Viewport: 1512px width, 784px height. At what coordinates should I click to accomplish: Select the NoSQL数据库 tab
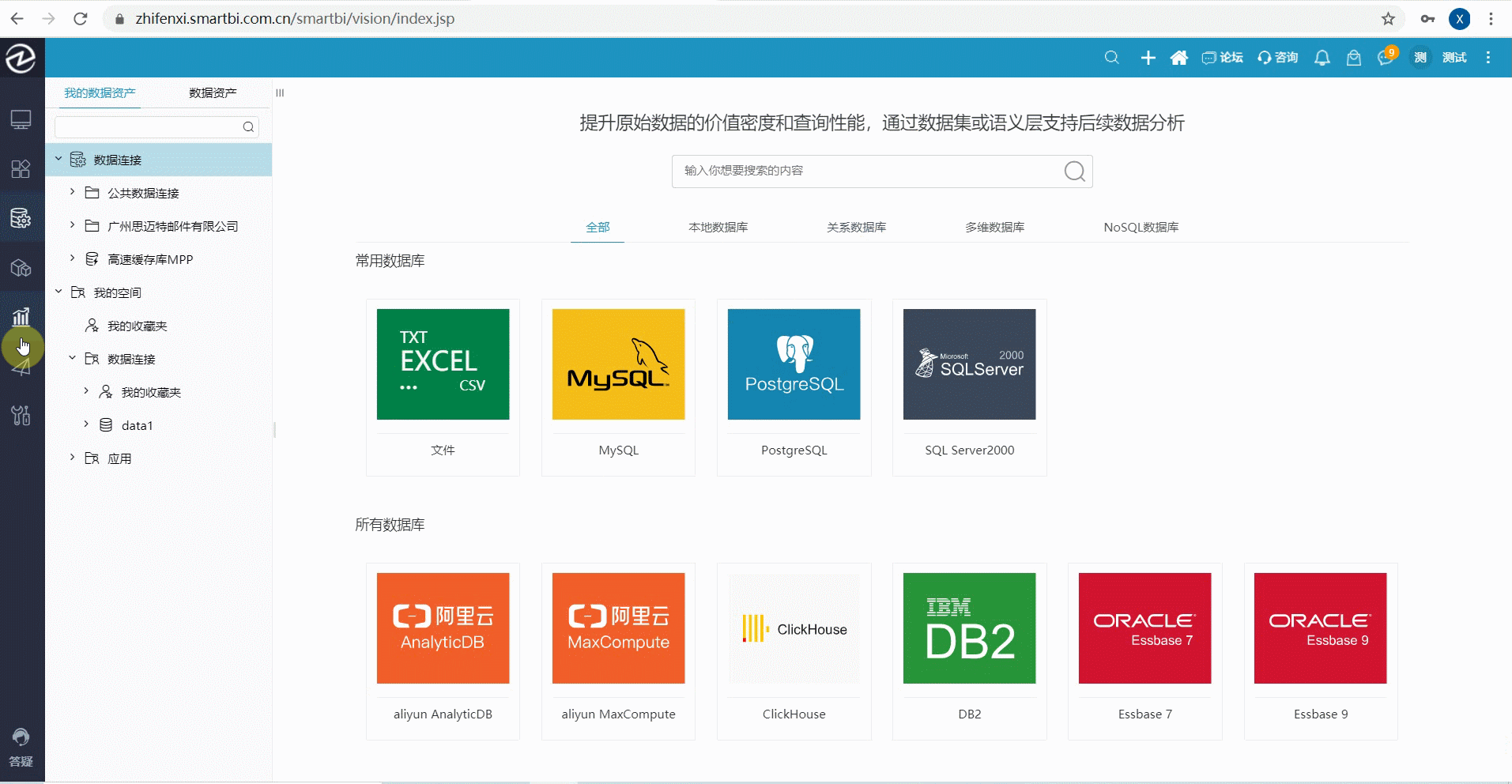[x=1141, y=228]
